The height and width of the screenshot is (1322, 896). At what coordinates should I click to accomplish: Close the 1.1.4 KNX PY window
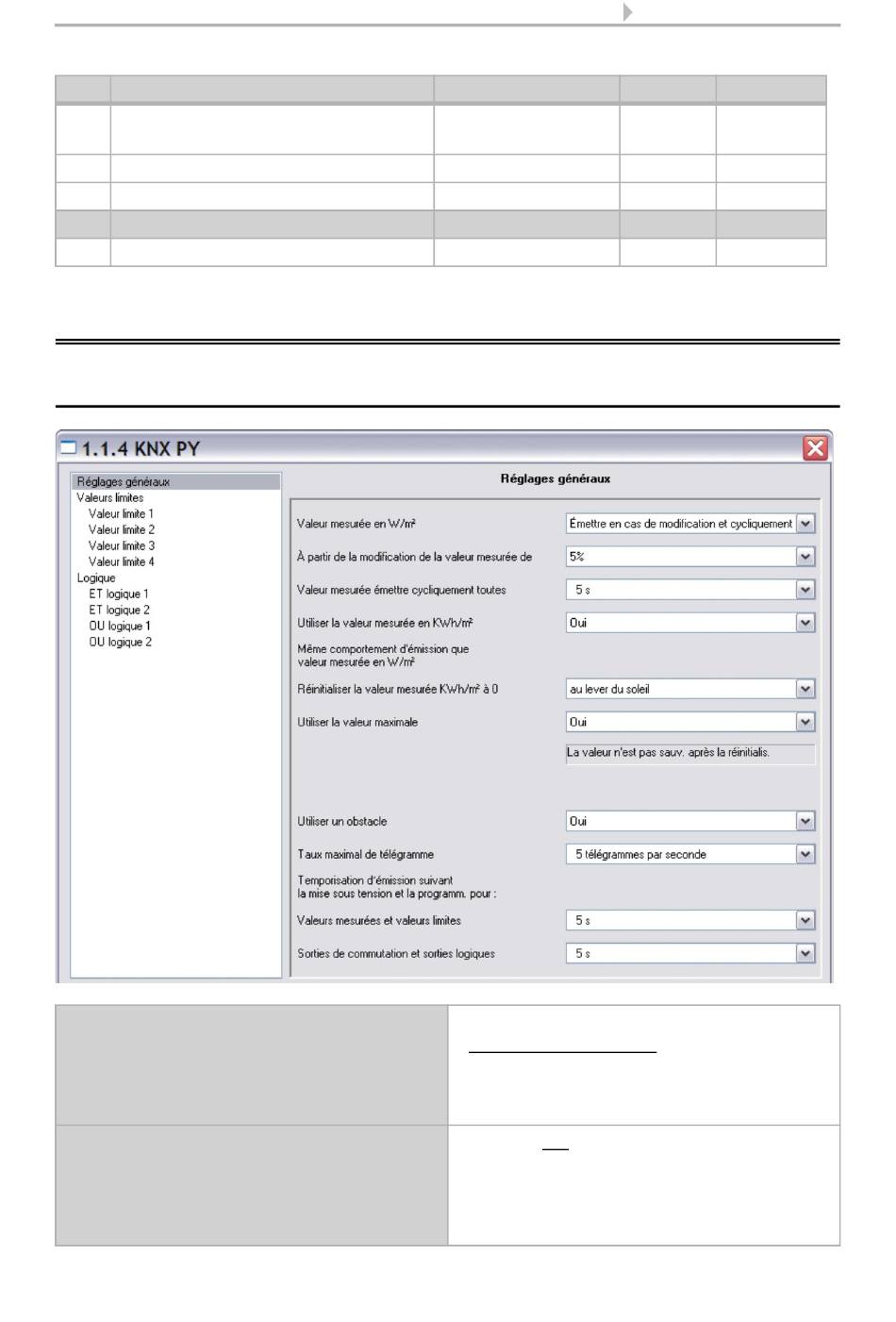tap(815, 448)
